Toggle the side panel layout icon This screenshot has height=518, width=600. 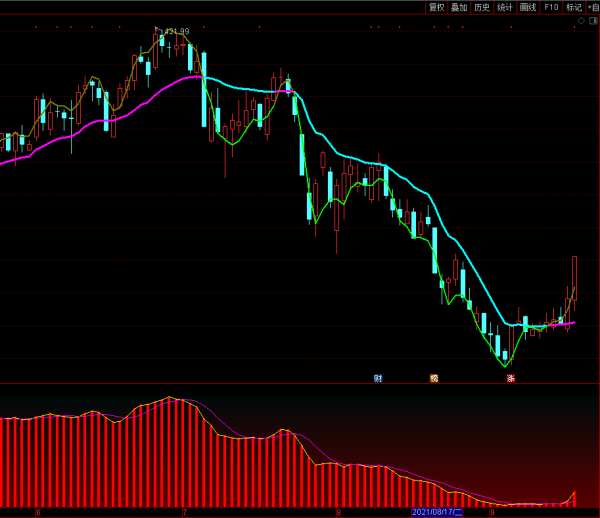[593, 20]
